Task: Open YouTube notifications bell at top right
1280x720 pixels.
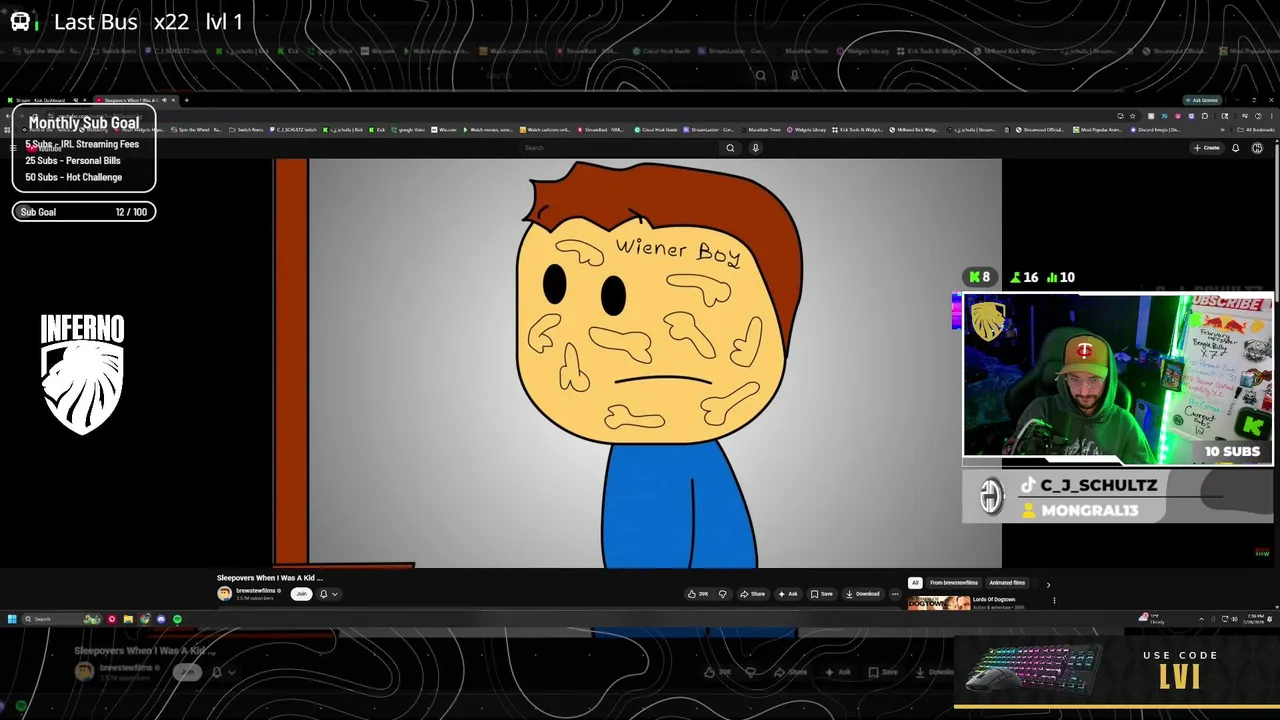Action: click(x=1236, y=148)
